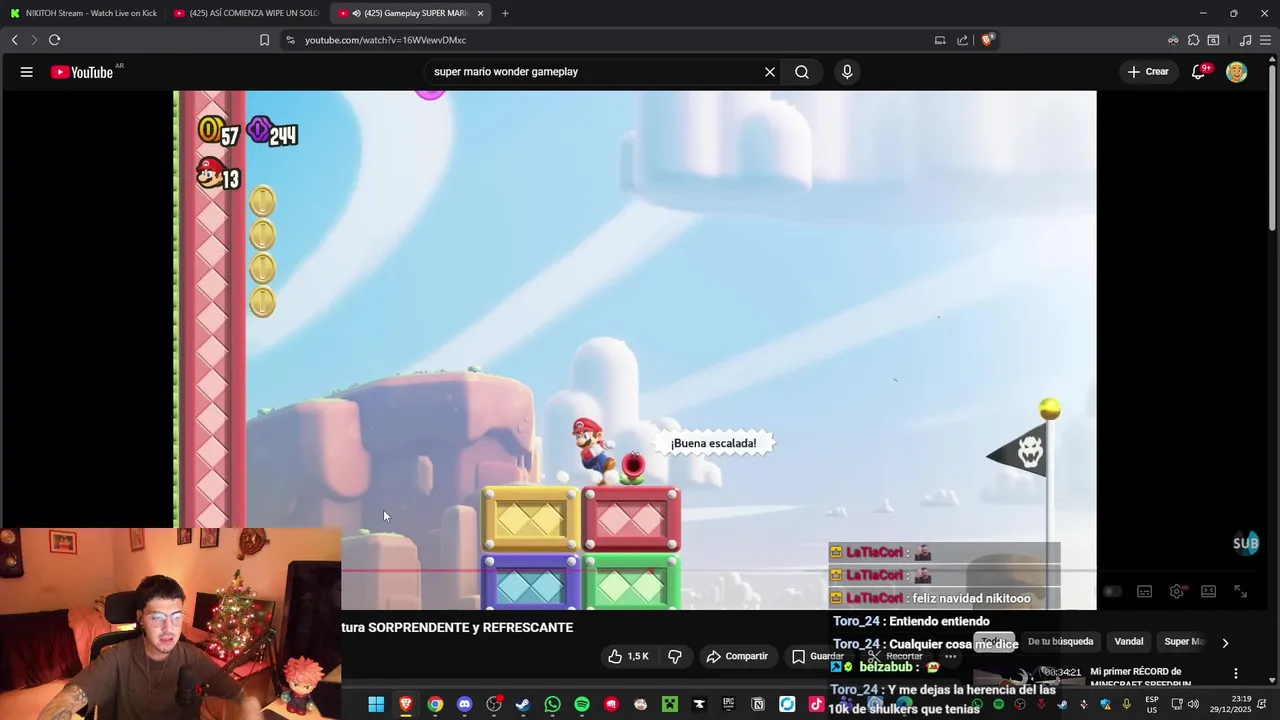Open Brave from the taskbar

pyautogui.click(x=406, y=705)
